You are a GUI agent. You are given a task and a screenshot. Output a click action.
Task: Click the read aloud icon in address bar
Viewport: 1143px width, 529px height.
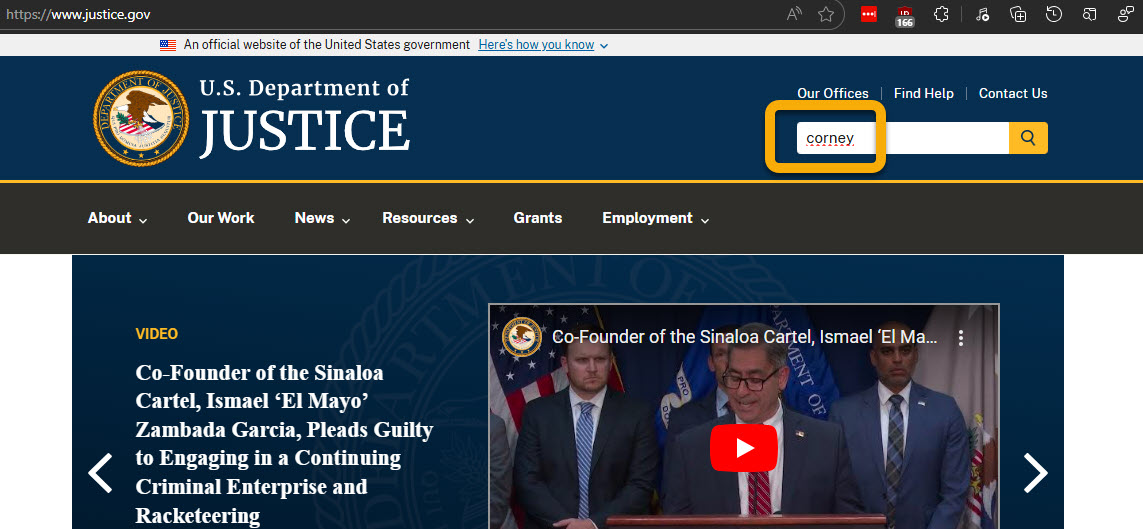[794, 15]
